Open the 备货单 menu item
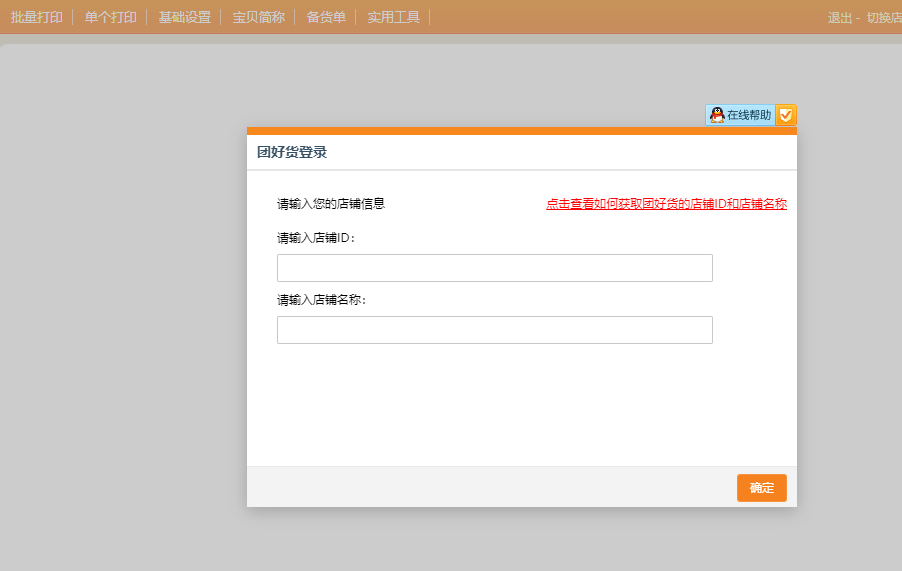 [326, 17]
